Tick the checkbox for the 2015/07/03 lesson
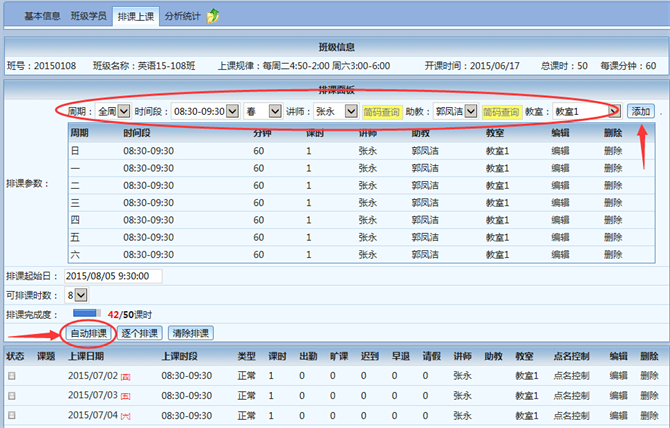Screen dimensions: 670x428 (12, 396)
